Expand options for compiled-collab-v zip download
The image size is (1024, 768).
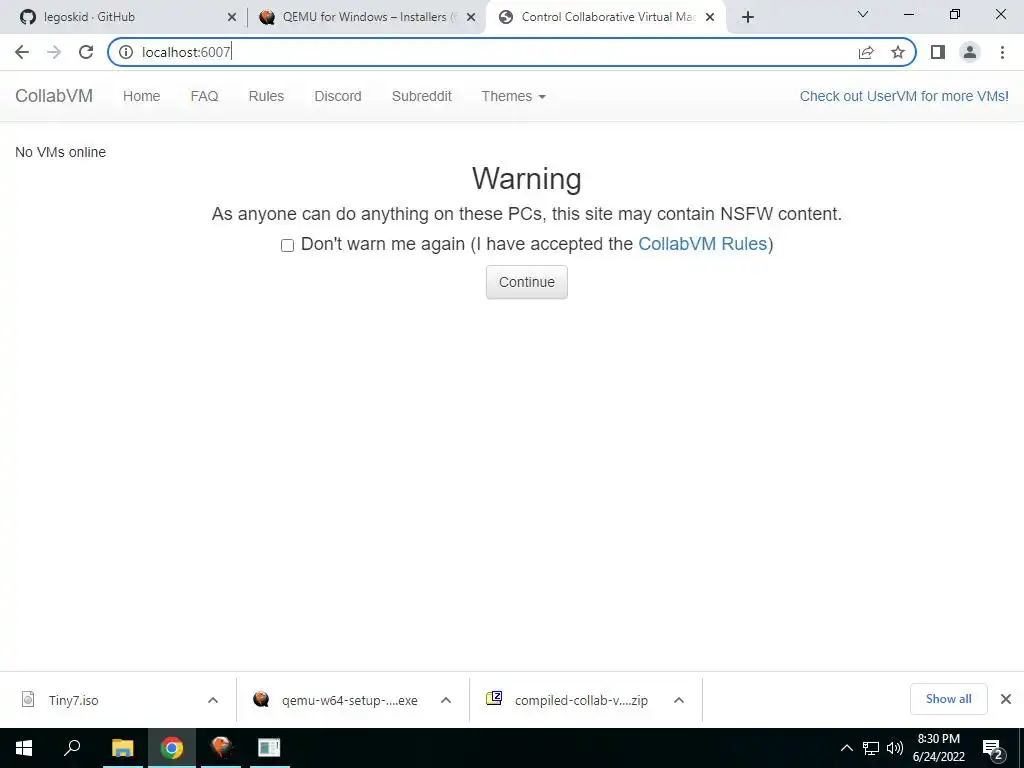click(x=679, y=700)
